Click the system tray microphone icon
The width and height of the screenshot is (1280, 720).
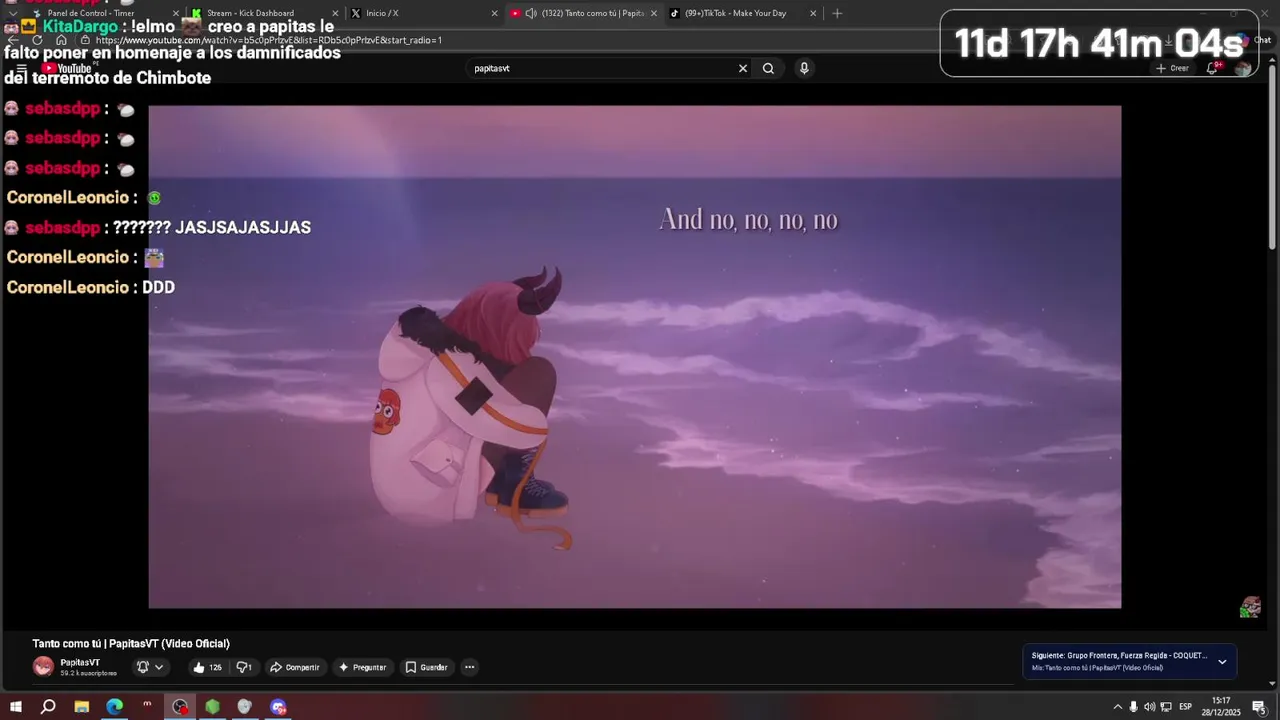click(x=1133, y=707)
